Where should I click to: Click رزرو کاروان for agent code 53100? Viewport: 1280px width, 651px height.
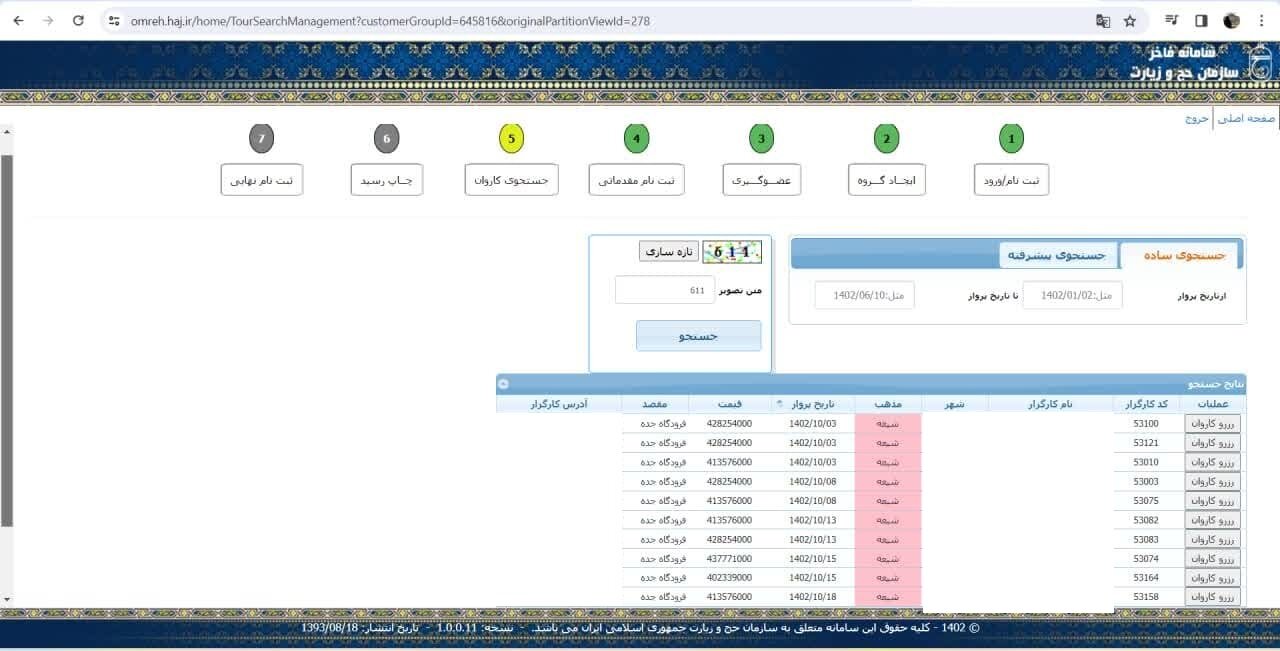point(1212,424)
